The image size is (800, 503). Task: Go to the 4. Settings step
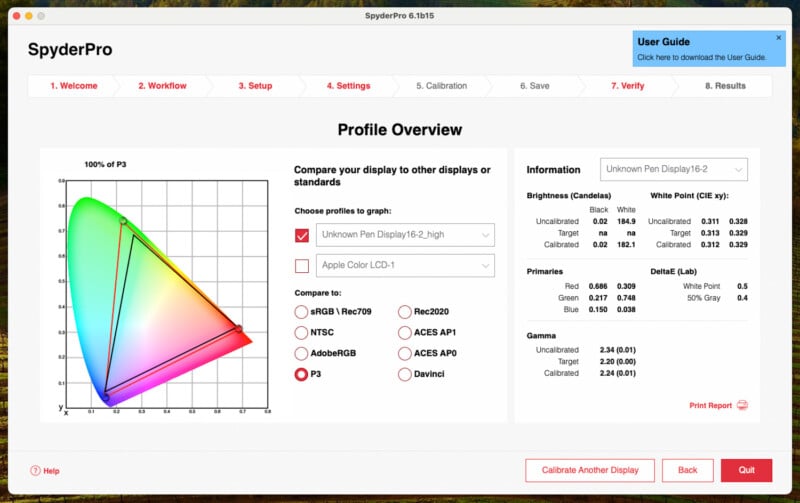pos(348,86)
